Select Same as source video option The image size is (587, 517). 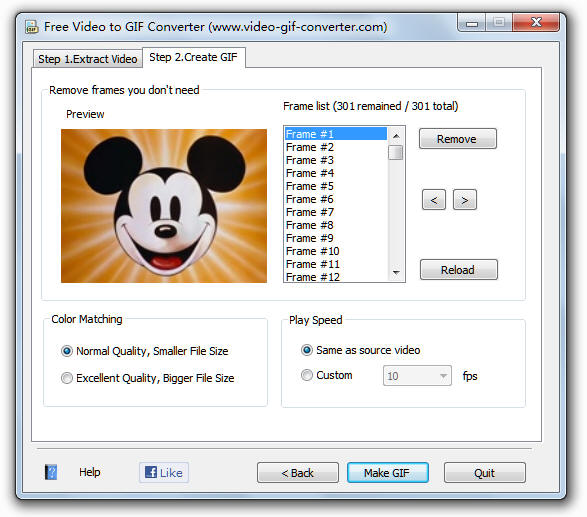point(307,350)
